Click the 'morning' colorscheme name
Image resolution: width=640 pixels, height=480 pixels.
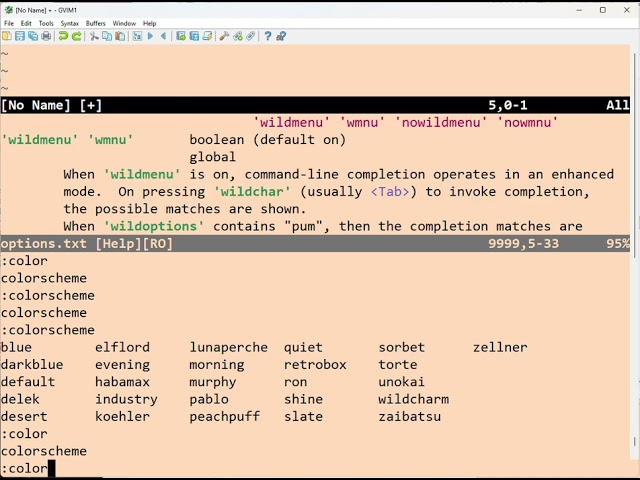pos(217,364)
